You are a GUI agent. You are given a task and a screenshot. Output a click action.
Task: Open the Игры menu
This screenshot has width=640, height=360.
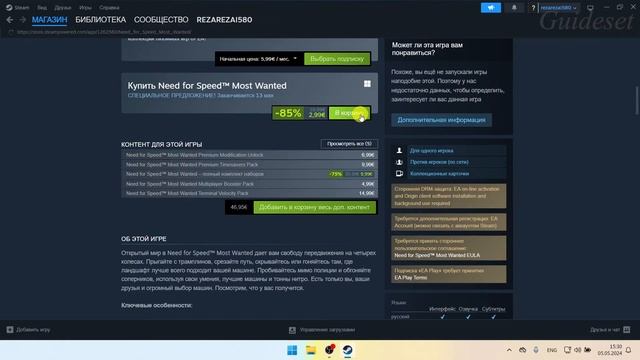point(85,7)
